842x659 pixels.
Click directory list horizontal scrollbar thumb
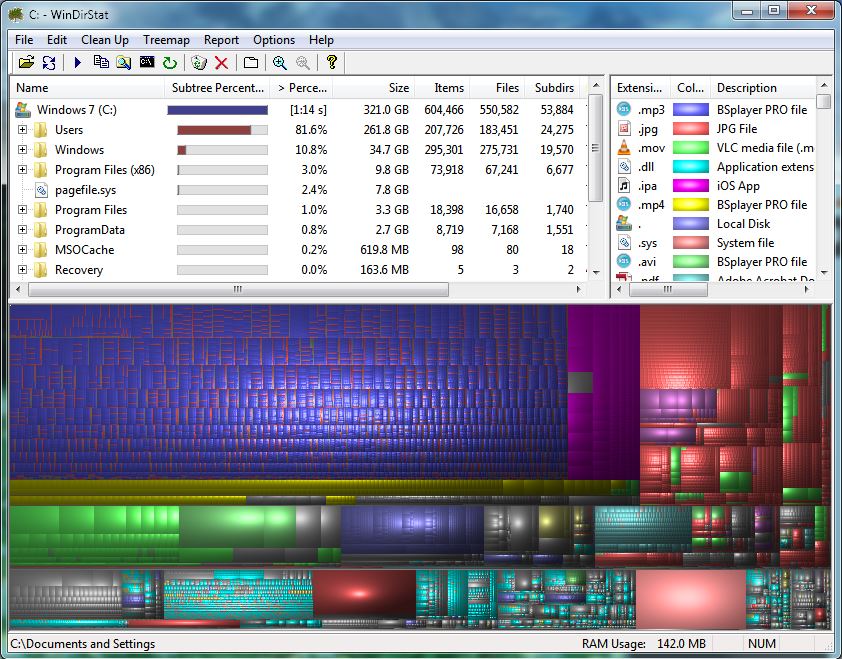point(238,289)
